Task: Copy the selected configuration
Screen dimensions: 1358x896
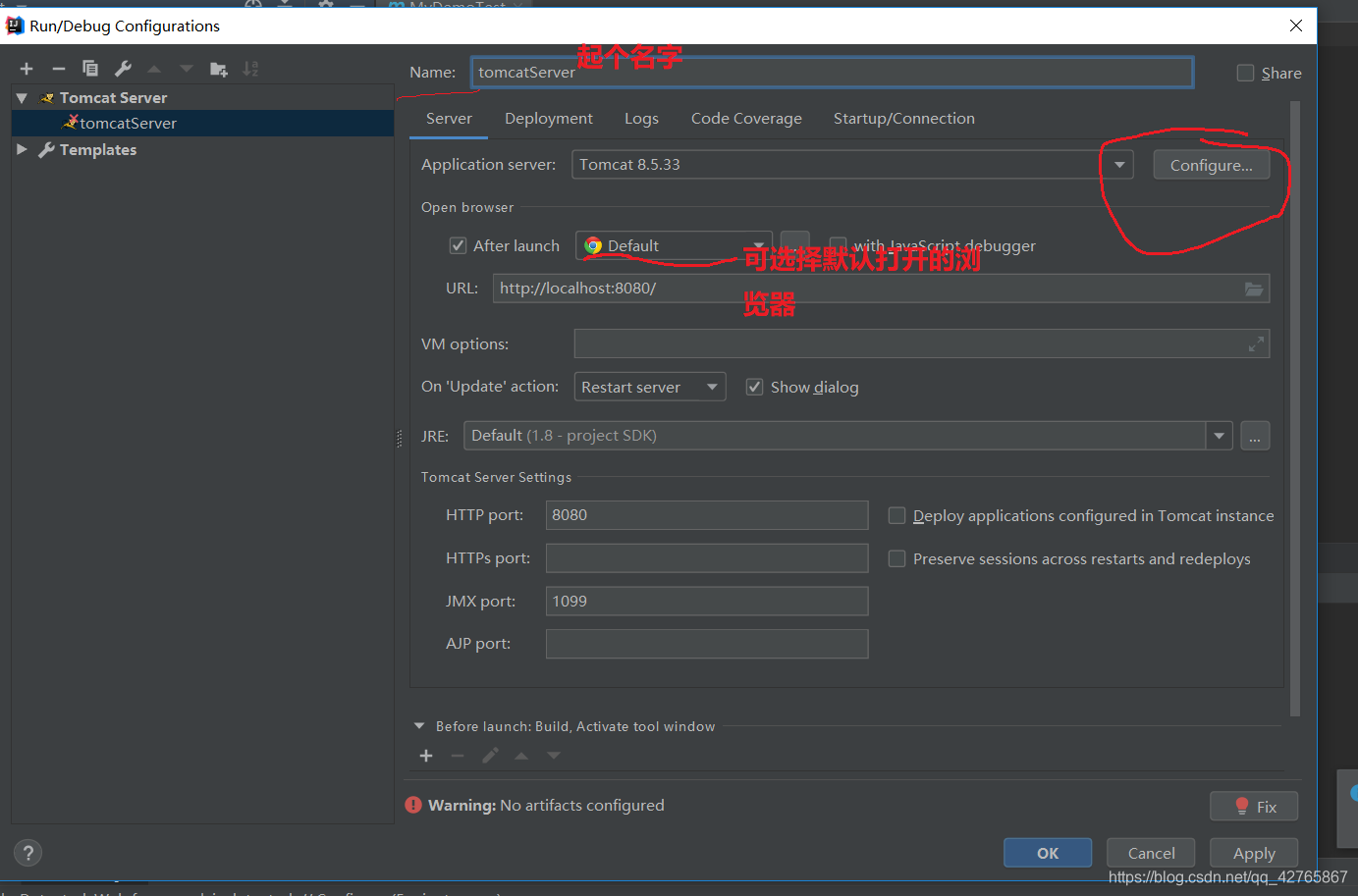Action: (x=90, y=69)
